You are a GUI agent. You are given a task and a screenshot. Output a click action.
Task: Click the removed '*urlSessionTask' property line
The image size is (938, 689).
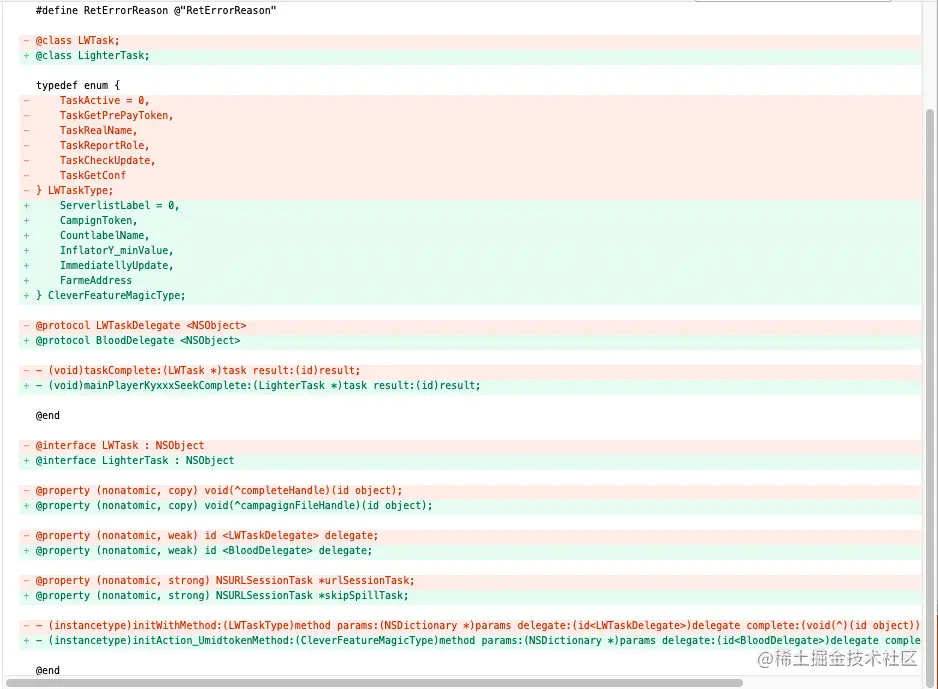tap(470, 580)
